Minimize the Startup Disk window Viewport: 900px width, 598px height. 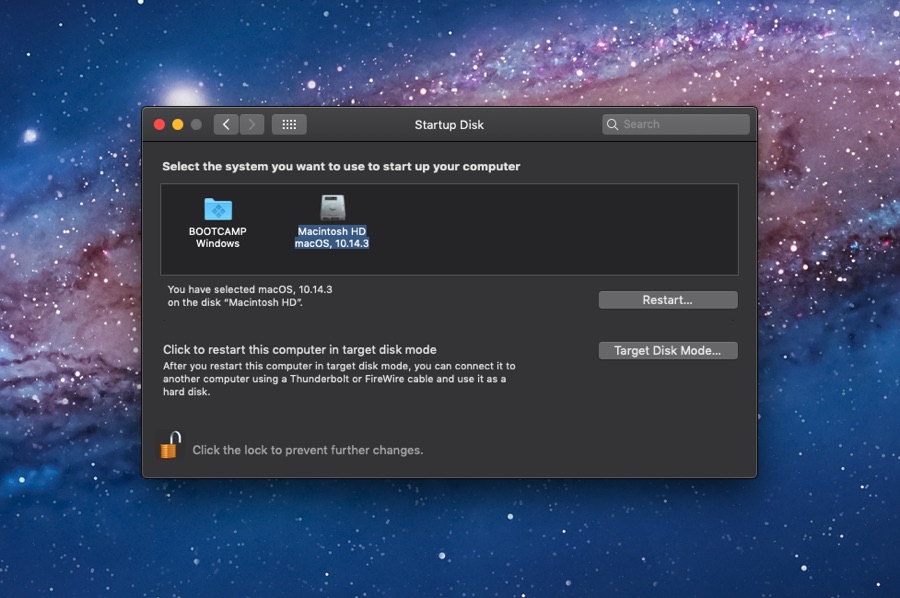(x=178, y=125)
